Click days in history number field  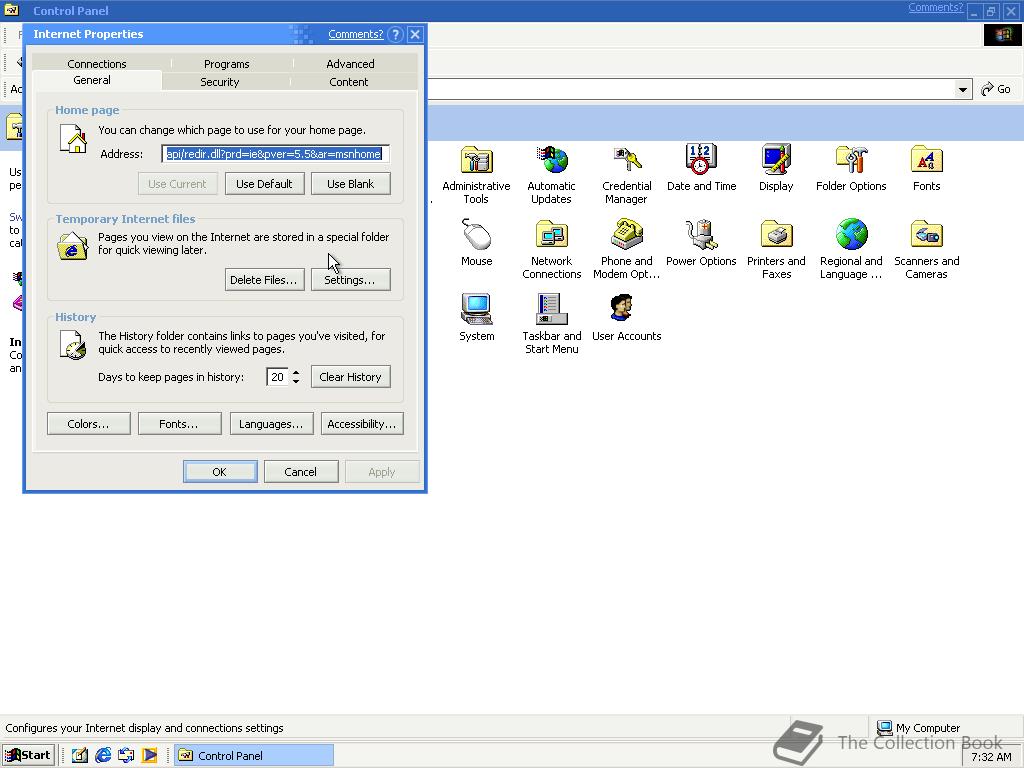[278, 377]
